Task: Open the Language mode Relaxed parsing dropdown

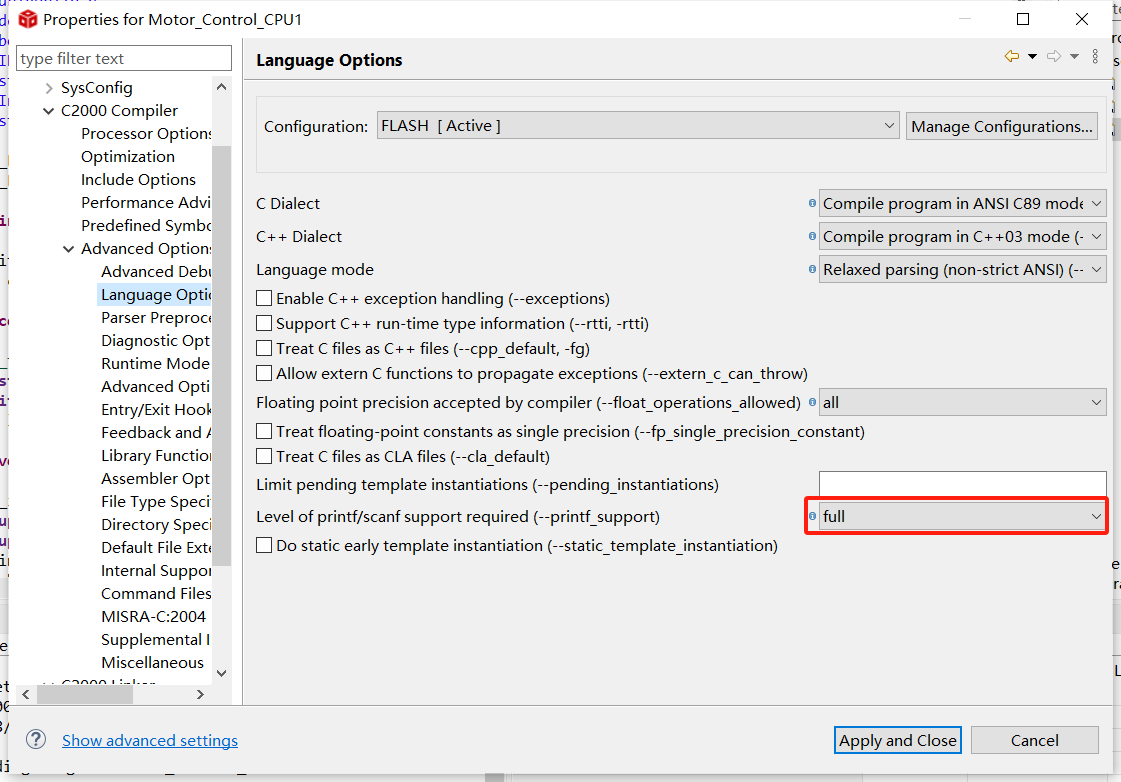Action: [962, 269]
